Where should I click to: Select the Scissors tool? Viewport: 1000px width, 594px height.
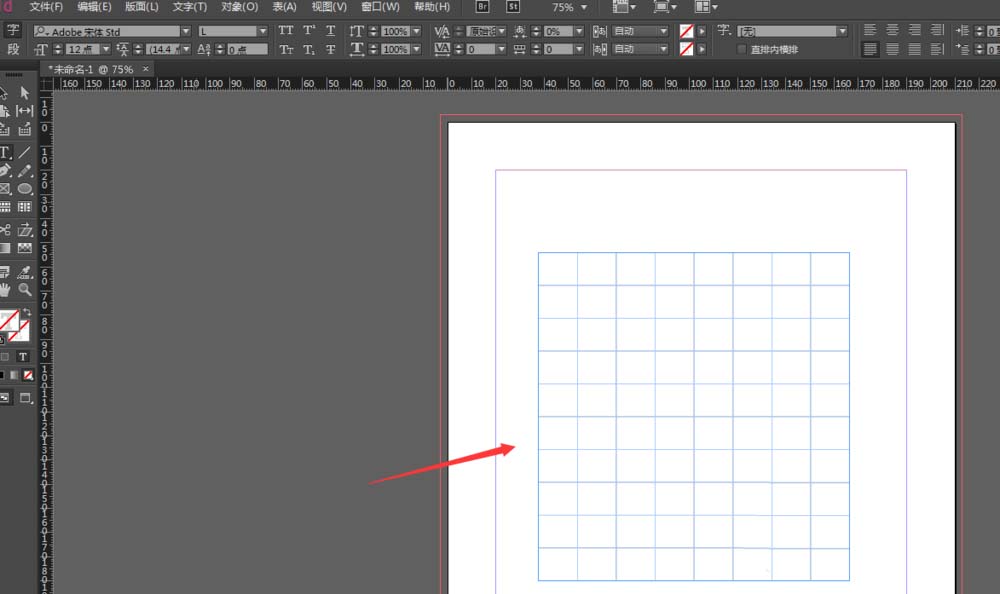5,230
